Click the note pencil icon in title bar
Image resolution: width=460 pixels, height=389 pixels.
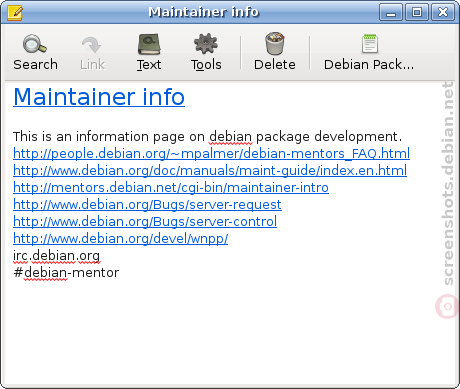tap(15, 13)
